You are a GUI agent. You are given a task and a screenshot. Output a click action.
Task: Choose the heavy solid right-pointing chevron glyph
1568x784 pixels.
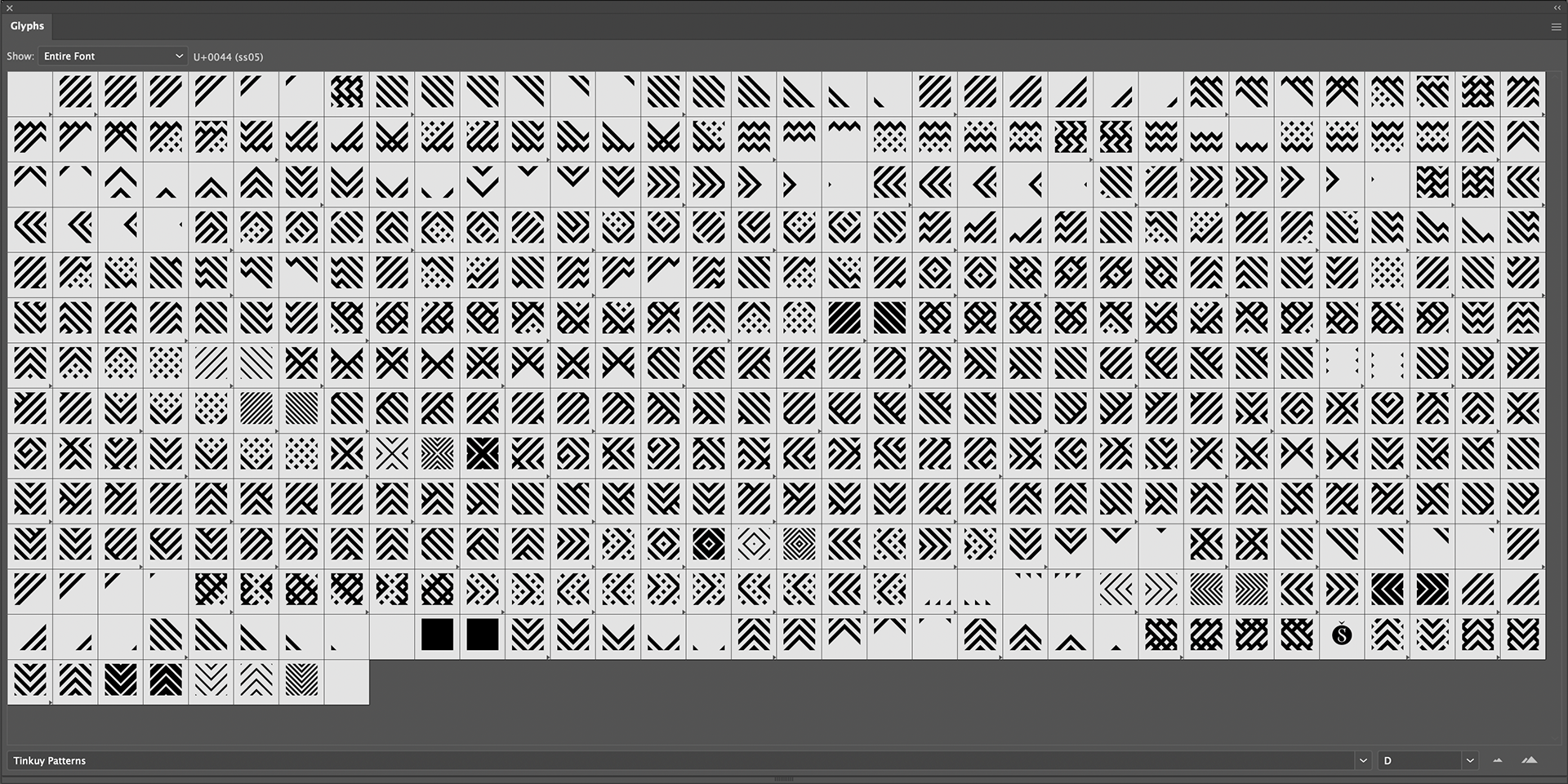1432,590
